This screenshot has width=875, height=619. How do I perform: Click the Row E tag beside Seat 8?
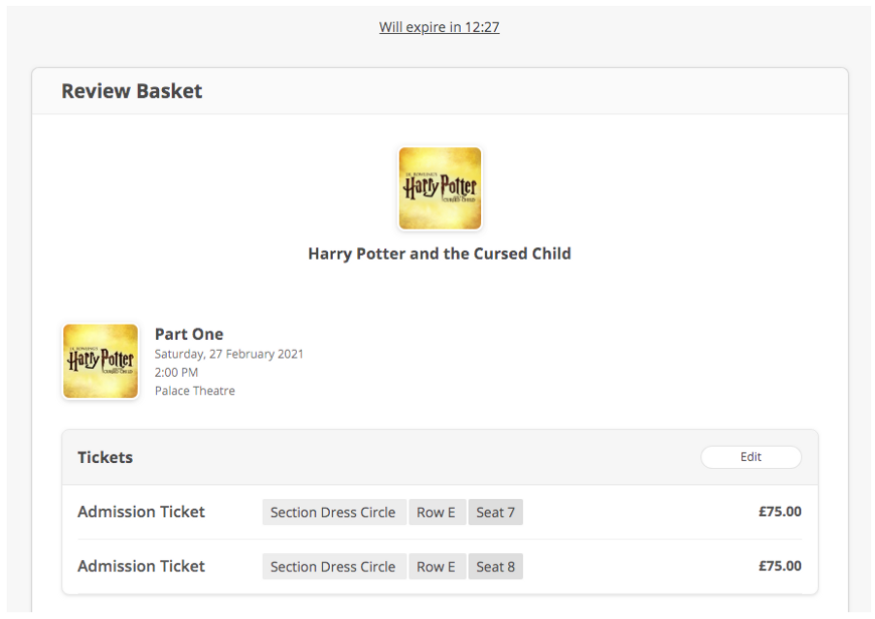coord(436,567)
